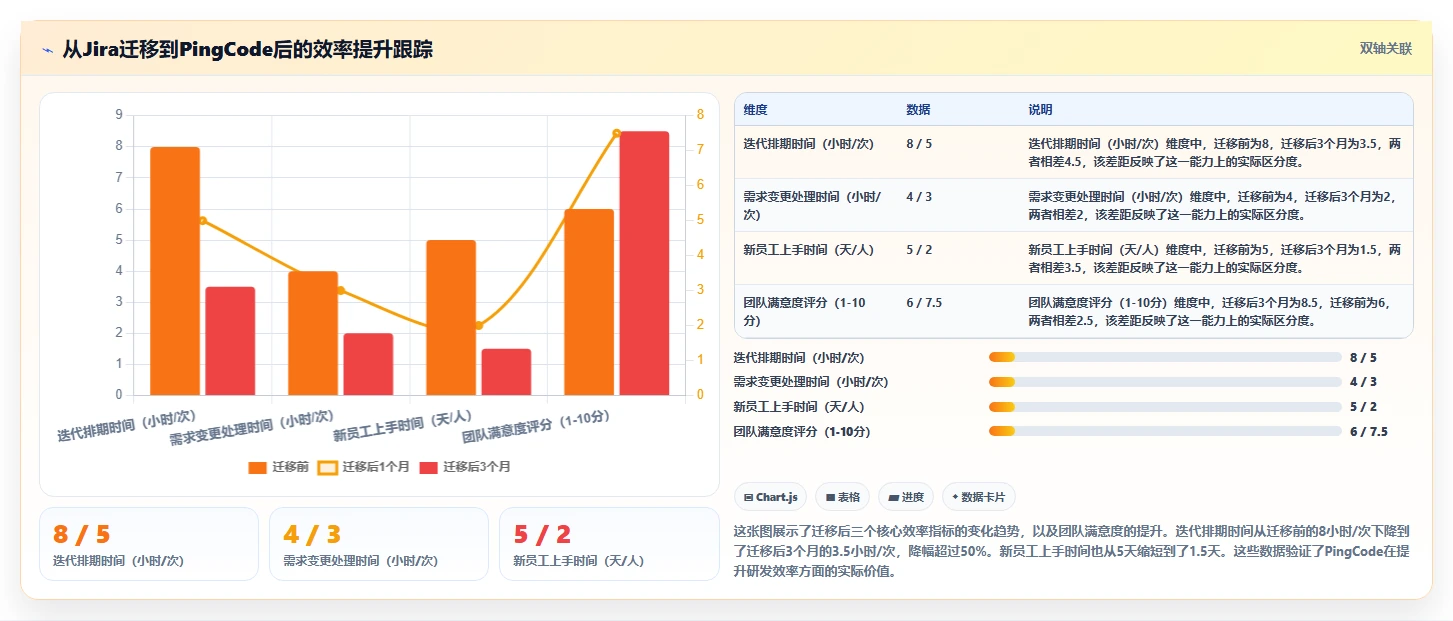Click the 双轴关联 label in the header
This screenshot has width=1453, height=621.
(x=1385, y=48)
